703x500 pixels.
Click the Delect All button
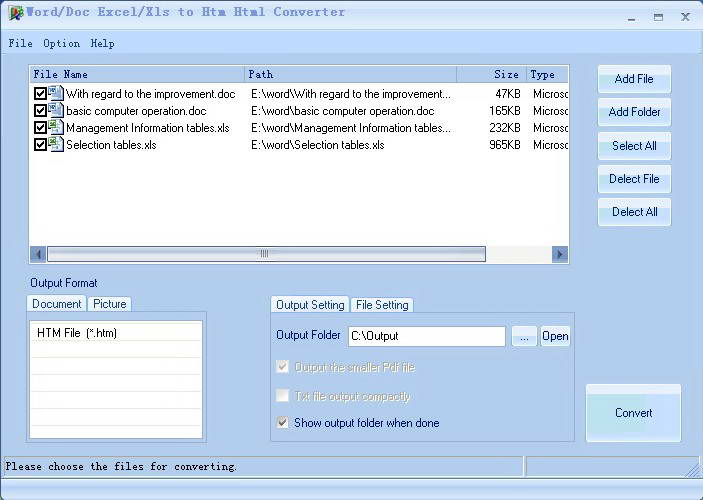[634, 212]
